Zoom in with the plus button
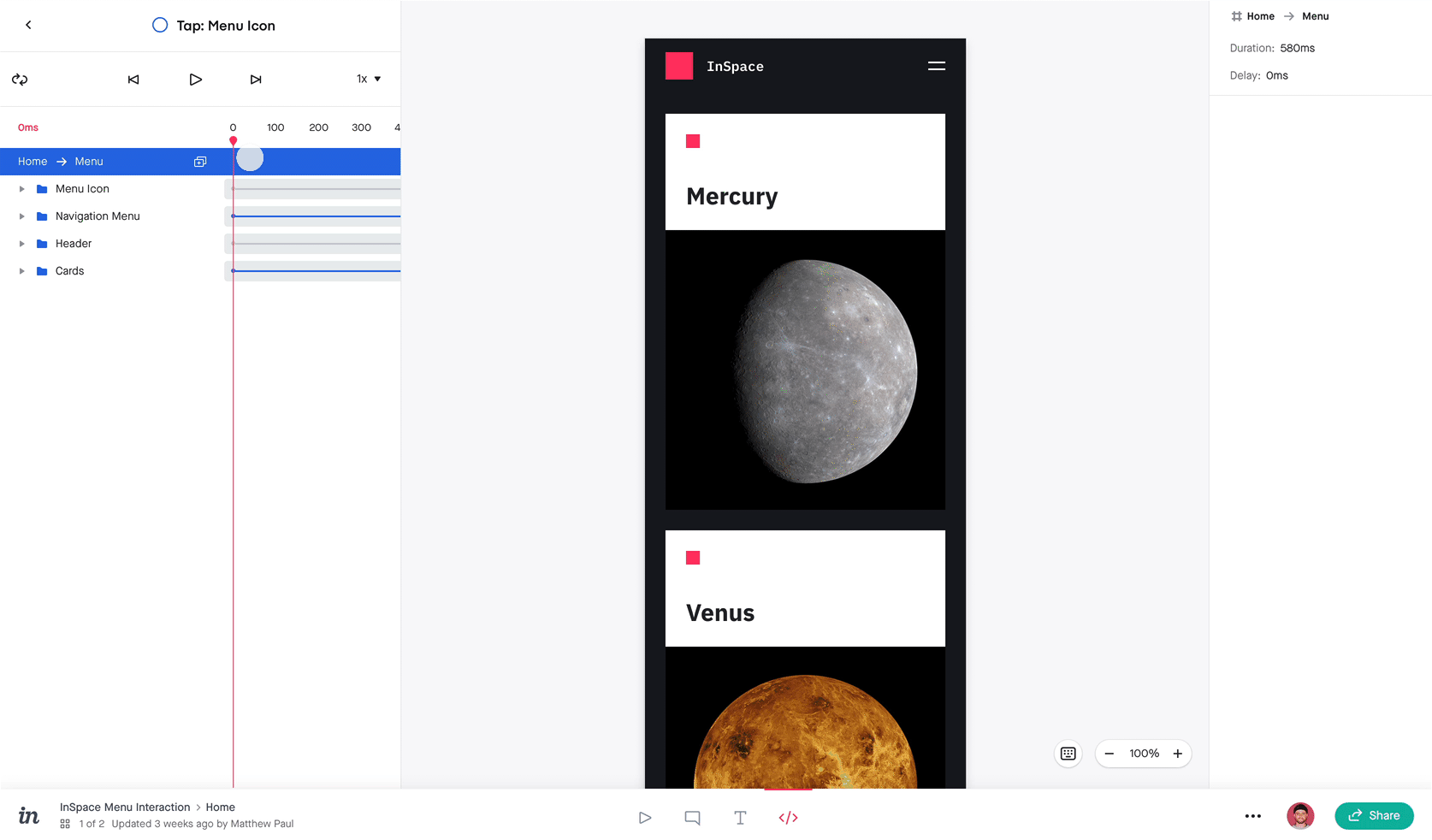The width and height of the screenshot is (1432, 840). pos(1178,754)
